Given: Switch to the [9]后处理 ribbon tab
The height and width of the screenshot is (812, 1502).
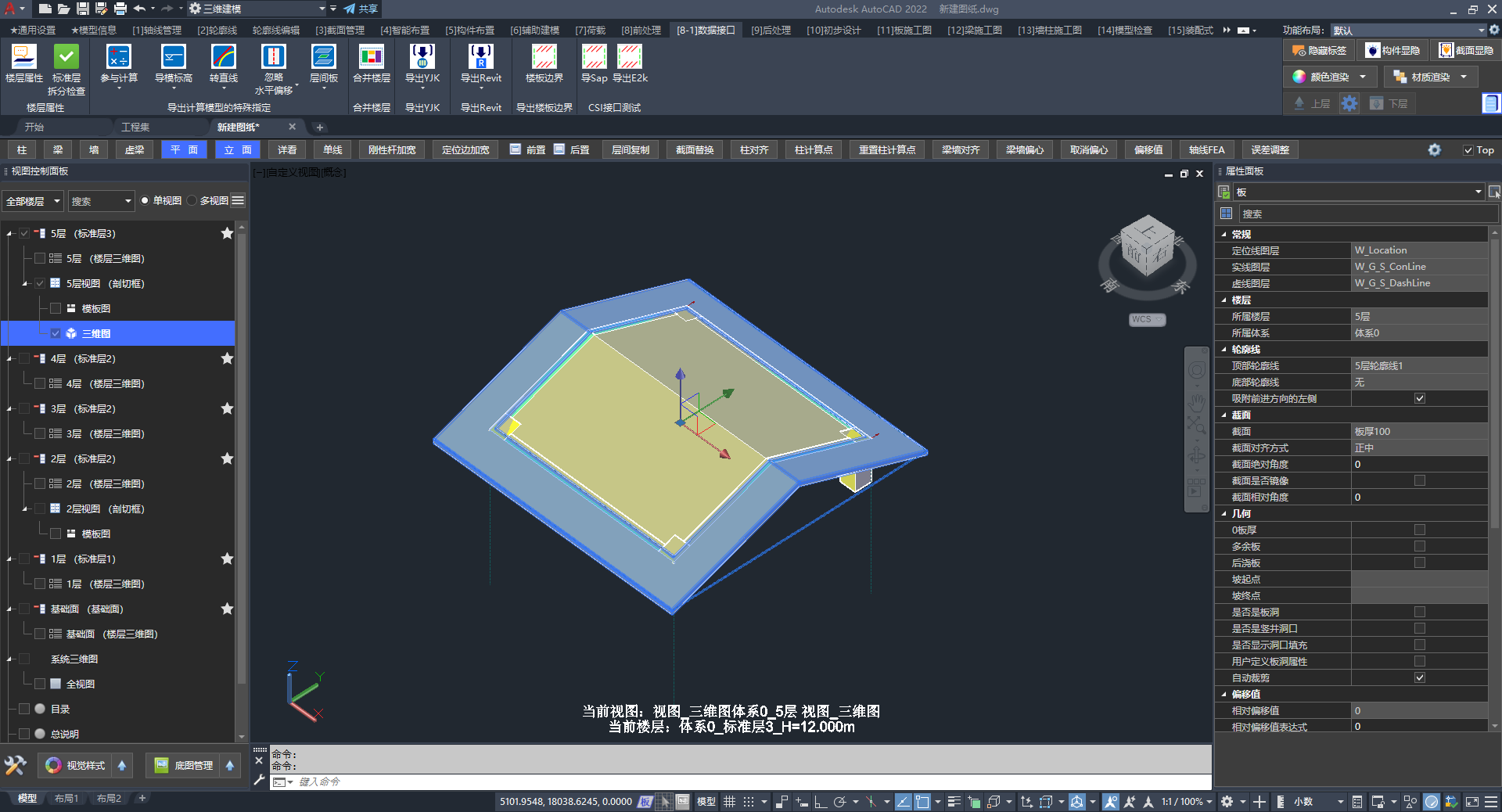Looking at the screenshot, I should pyautogui.click(x=770, y=31).
